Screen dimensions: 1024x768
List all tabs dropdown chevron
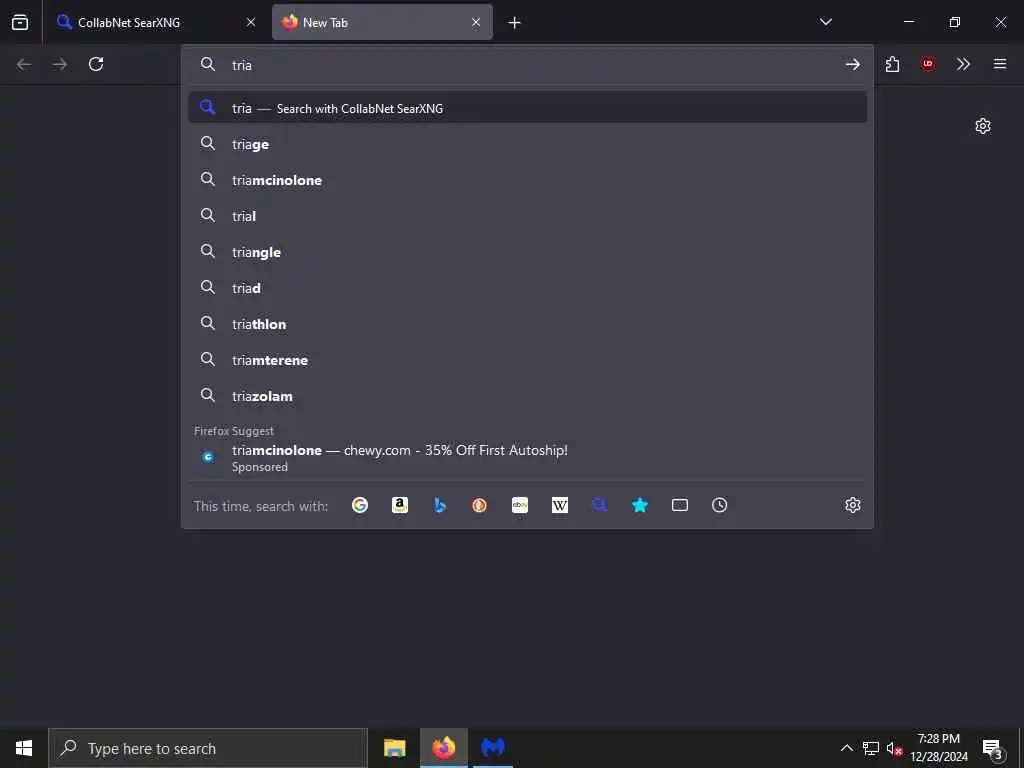pos(825,22)
